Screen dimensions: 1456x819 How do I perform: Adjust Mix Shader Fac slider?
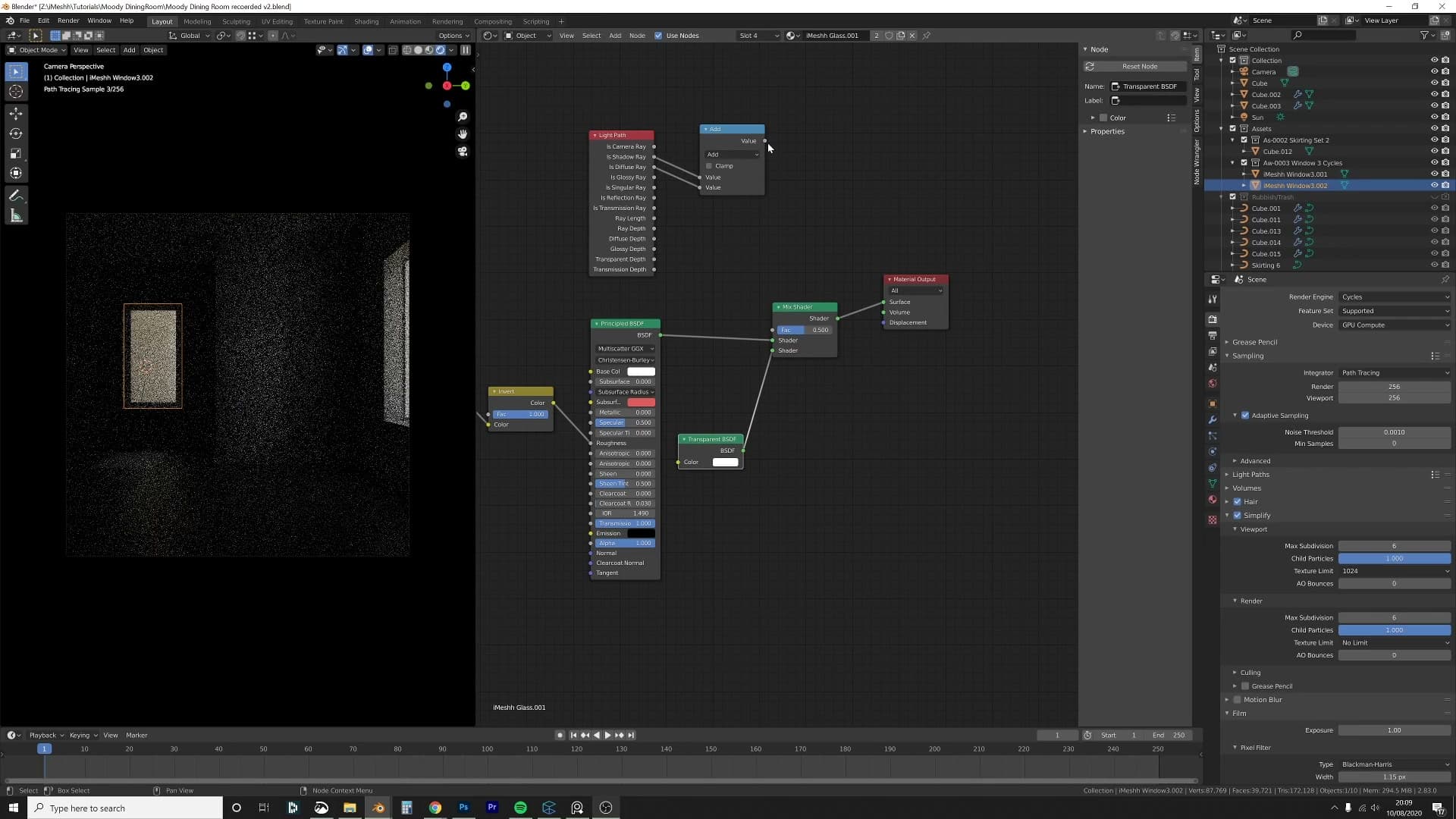pos(805,331)
